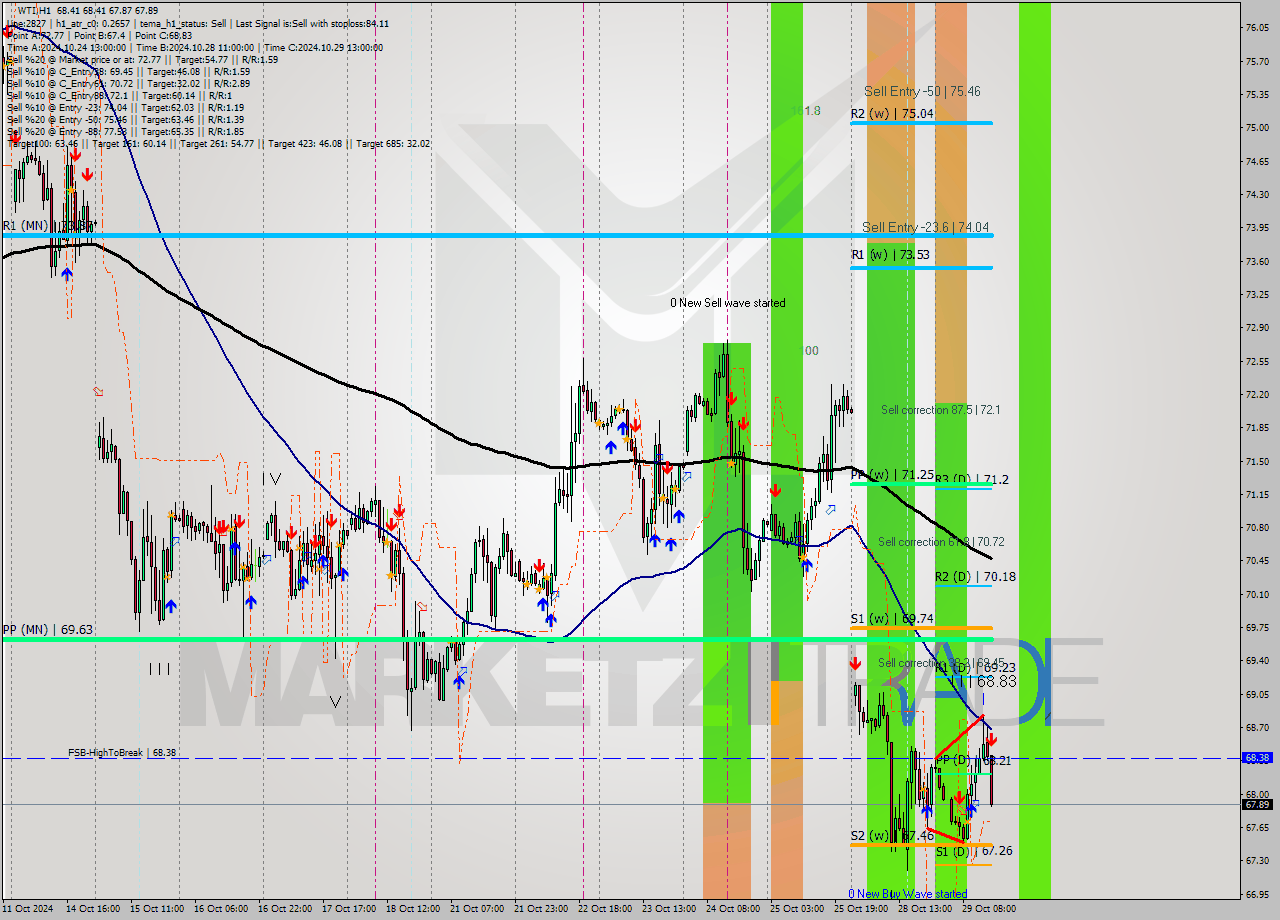Click the 'R3 (D) | 71.2' label

coord(972,480)
